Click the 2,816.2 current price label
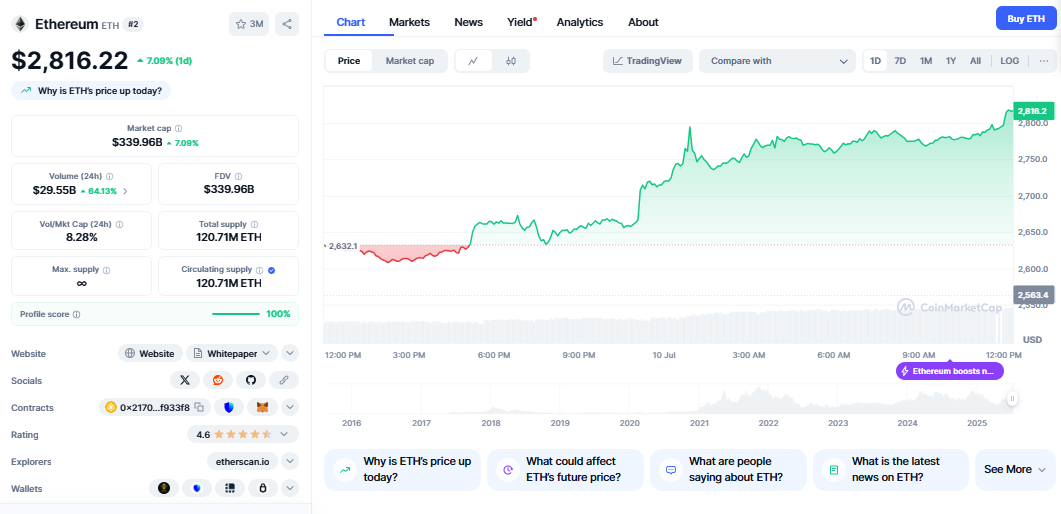This screenshot has height=514, width=1061. (1033, 111)
